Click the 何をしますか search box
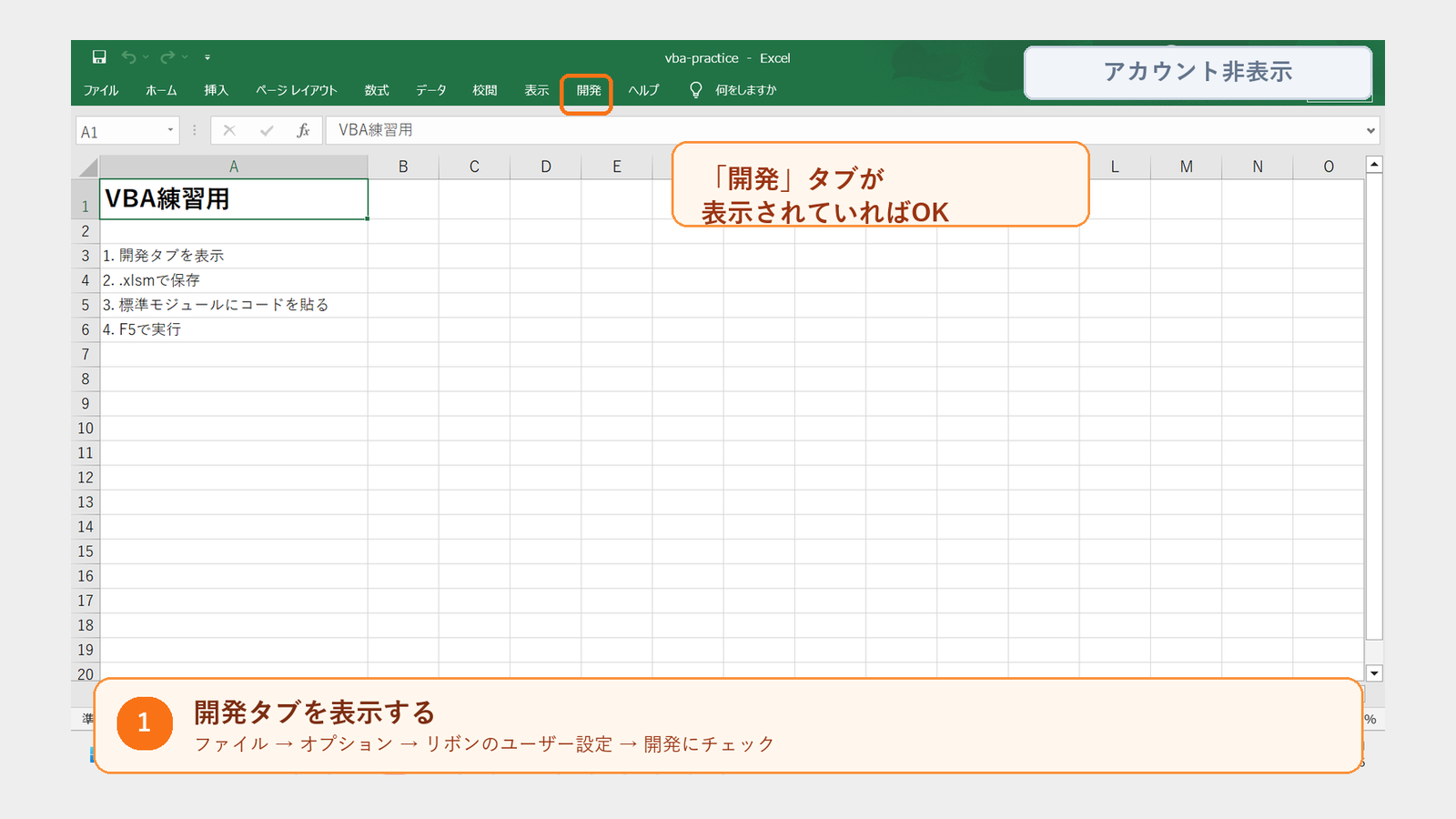The image size is (1456, 819). 745,90
